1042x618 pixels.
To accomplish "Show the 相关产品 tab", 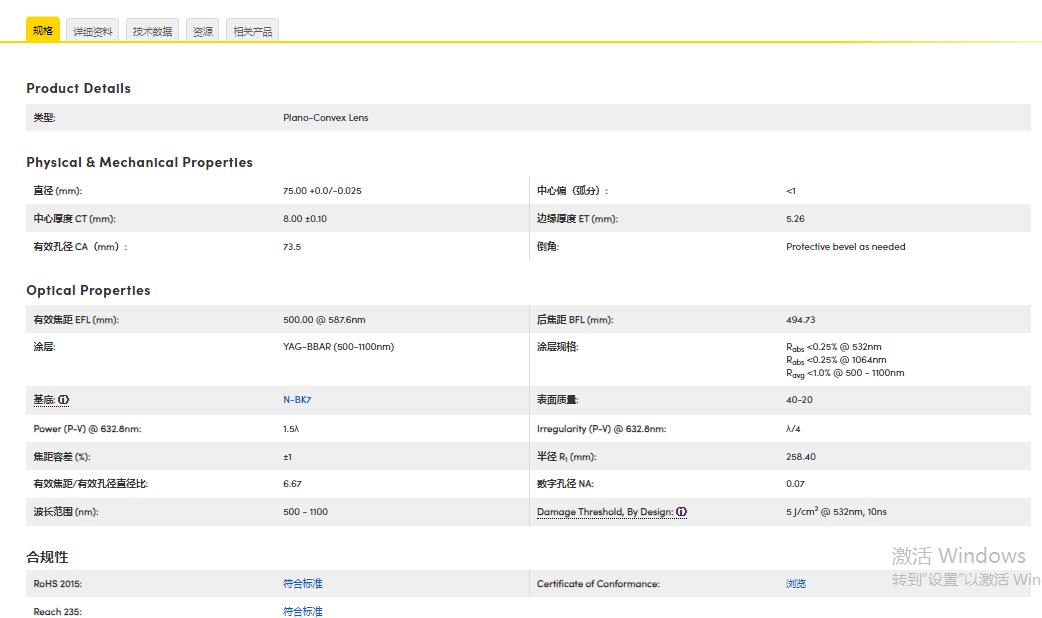I will click(252, 32).
